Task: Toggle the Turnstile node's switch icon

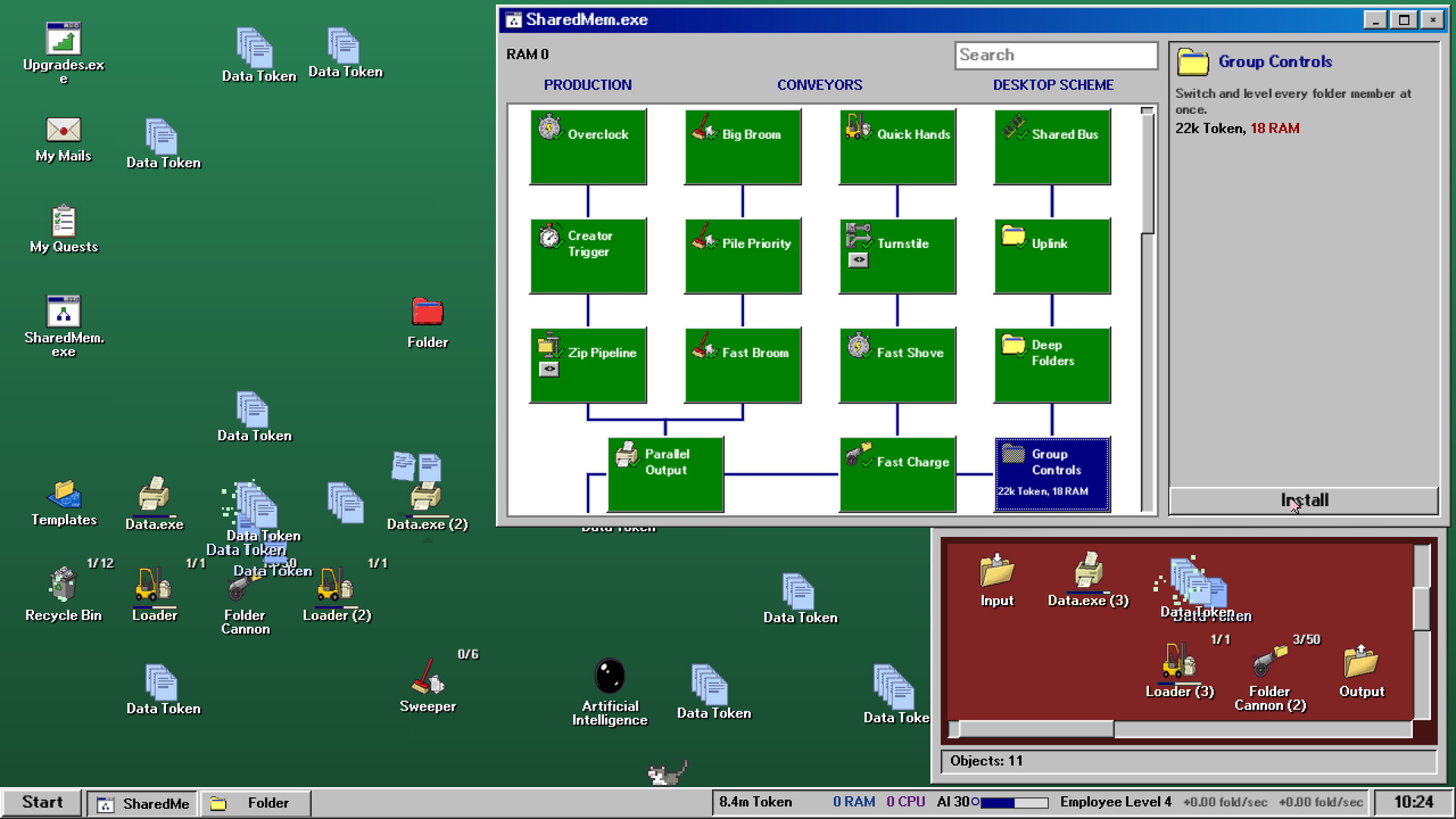Action: point(858,260)
